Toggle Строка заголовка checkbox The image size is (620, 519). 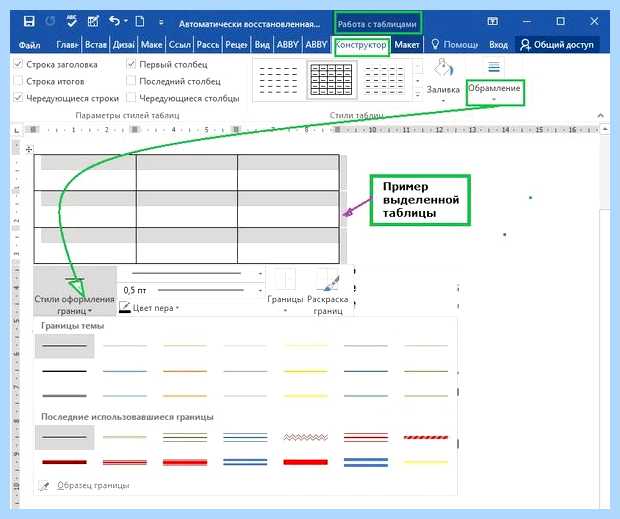[18, 64]
